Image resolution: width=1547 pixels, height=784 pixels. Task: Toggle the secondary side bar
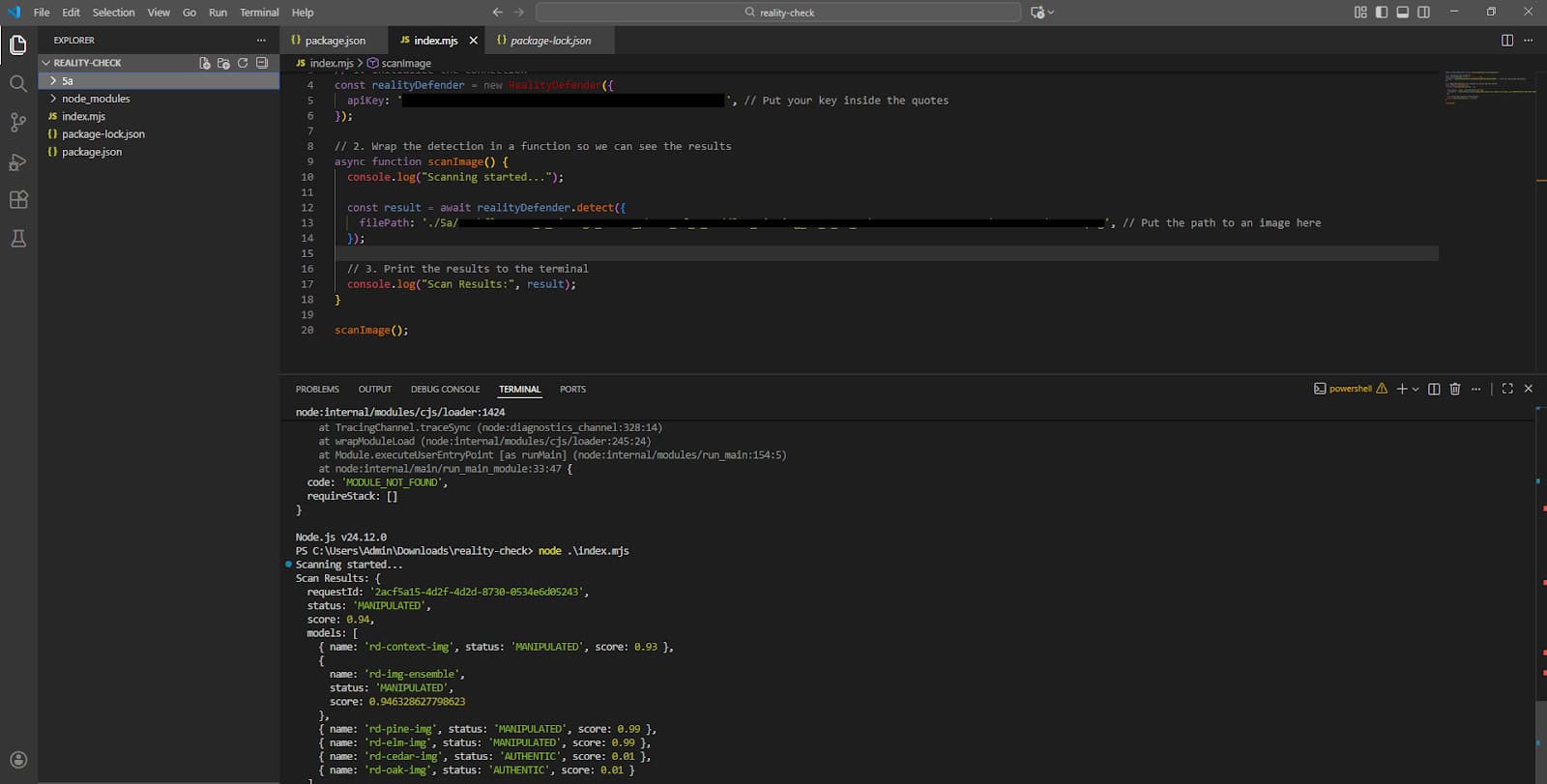tap(1424, 13)
